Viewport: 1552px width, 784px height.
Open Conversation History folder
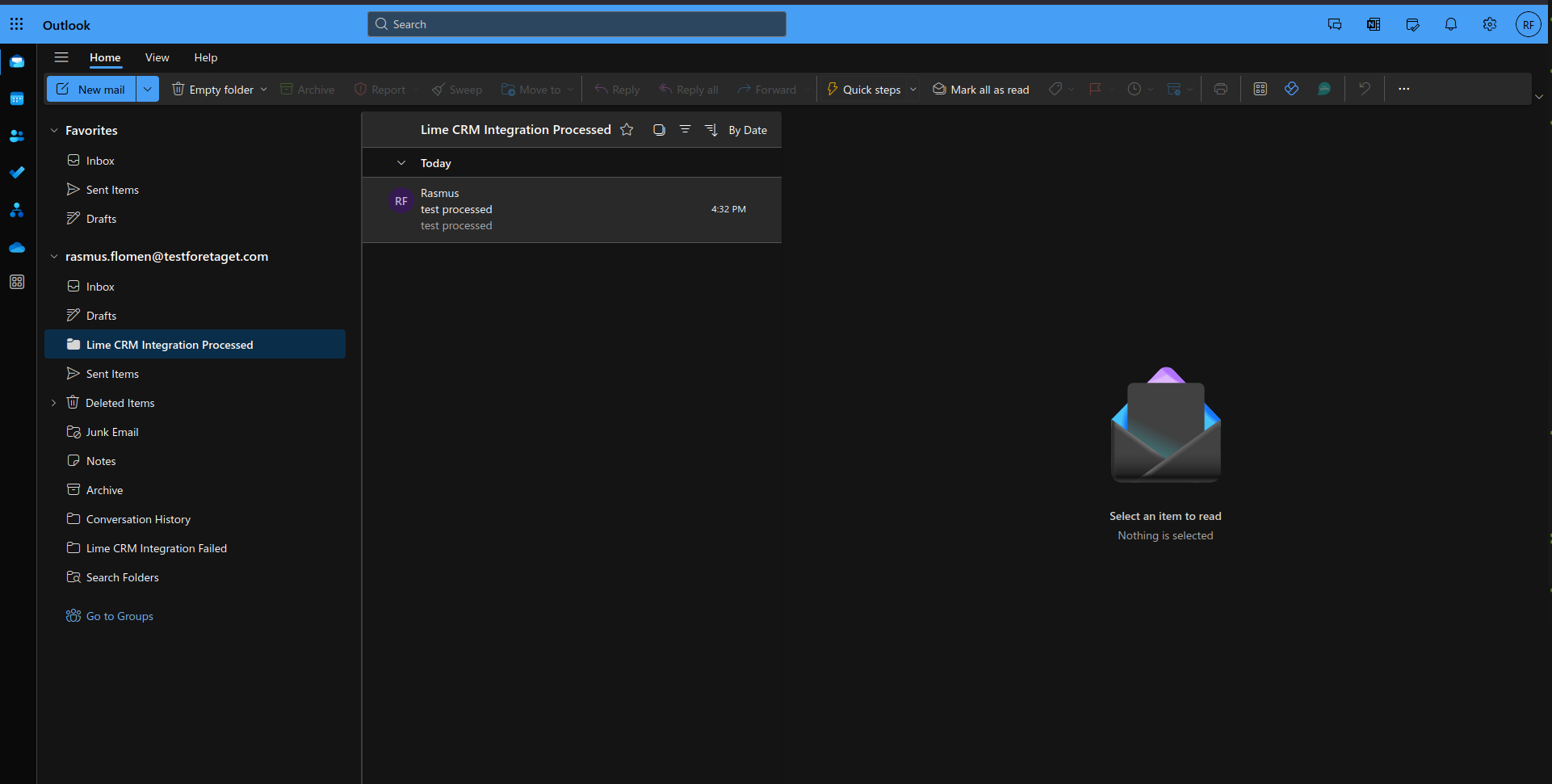(195, 519)
